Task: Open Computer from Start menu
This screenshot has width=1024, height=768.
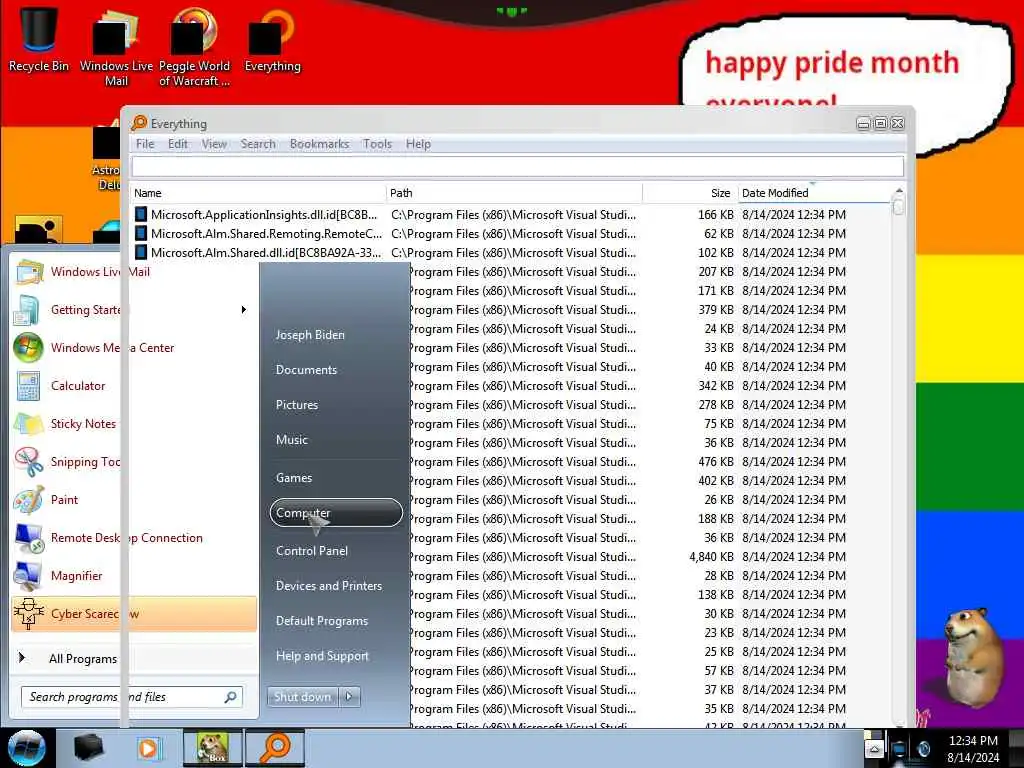Action: tap(336, 513)
